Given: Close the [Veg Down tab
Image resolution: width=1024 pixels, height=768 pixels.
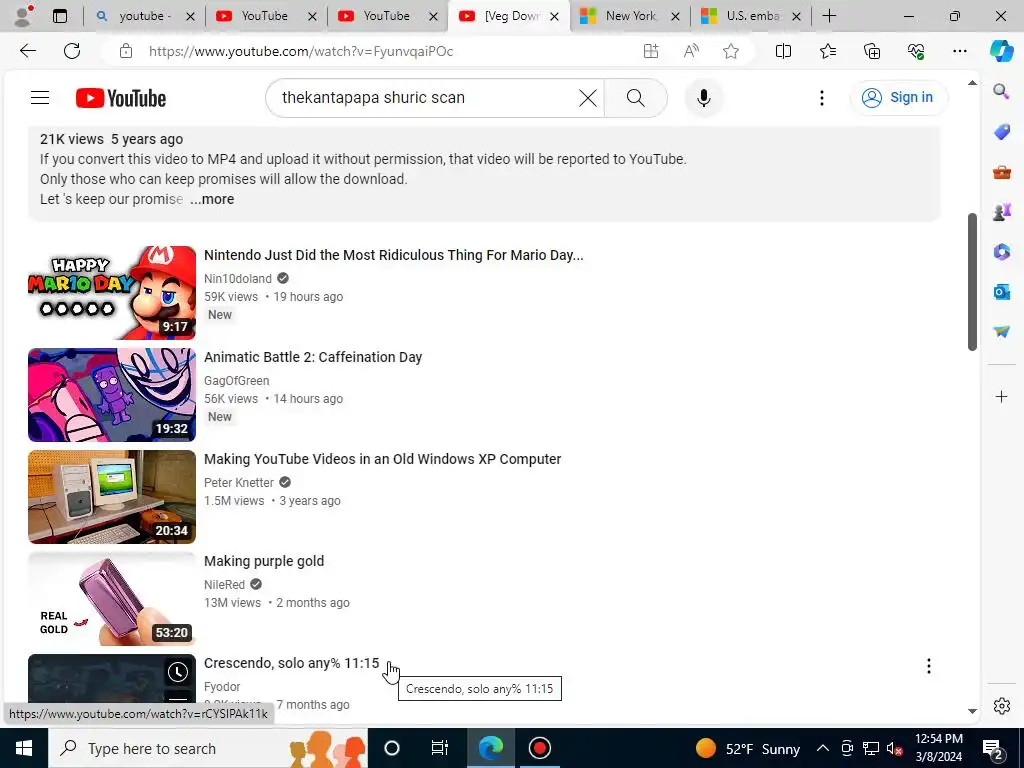Looking at the screenshot, I should 554,16.
